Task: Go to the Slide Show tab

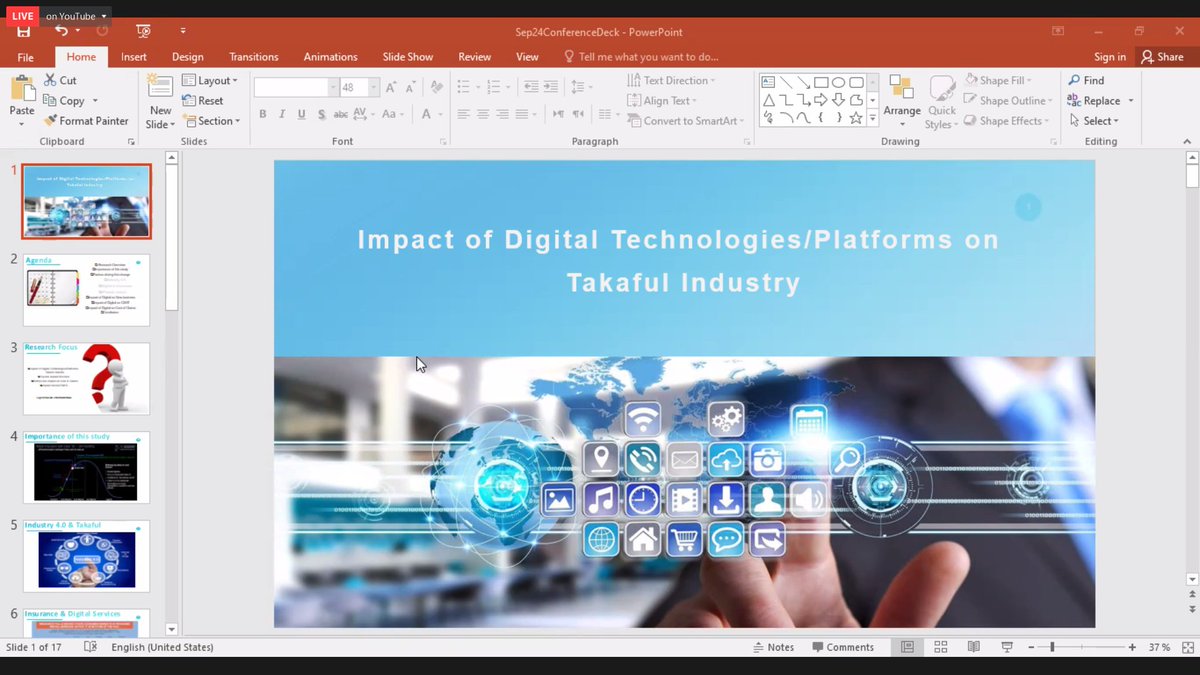Action: click(408, 57)
